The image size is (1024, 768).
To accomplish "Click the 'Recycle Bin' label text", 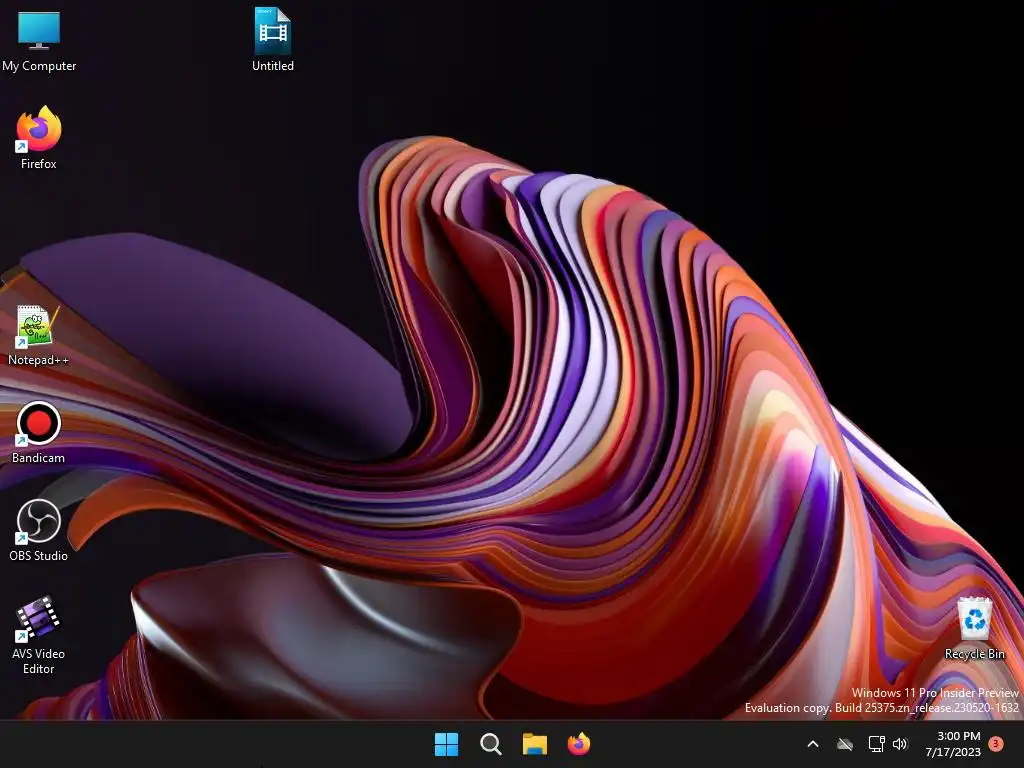I will 974,654.
